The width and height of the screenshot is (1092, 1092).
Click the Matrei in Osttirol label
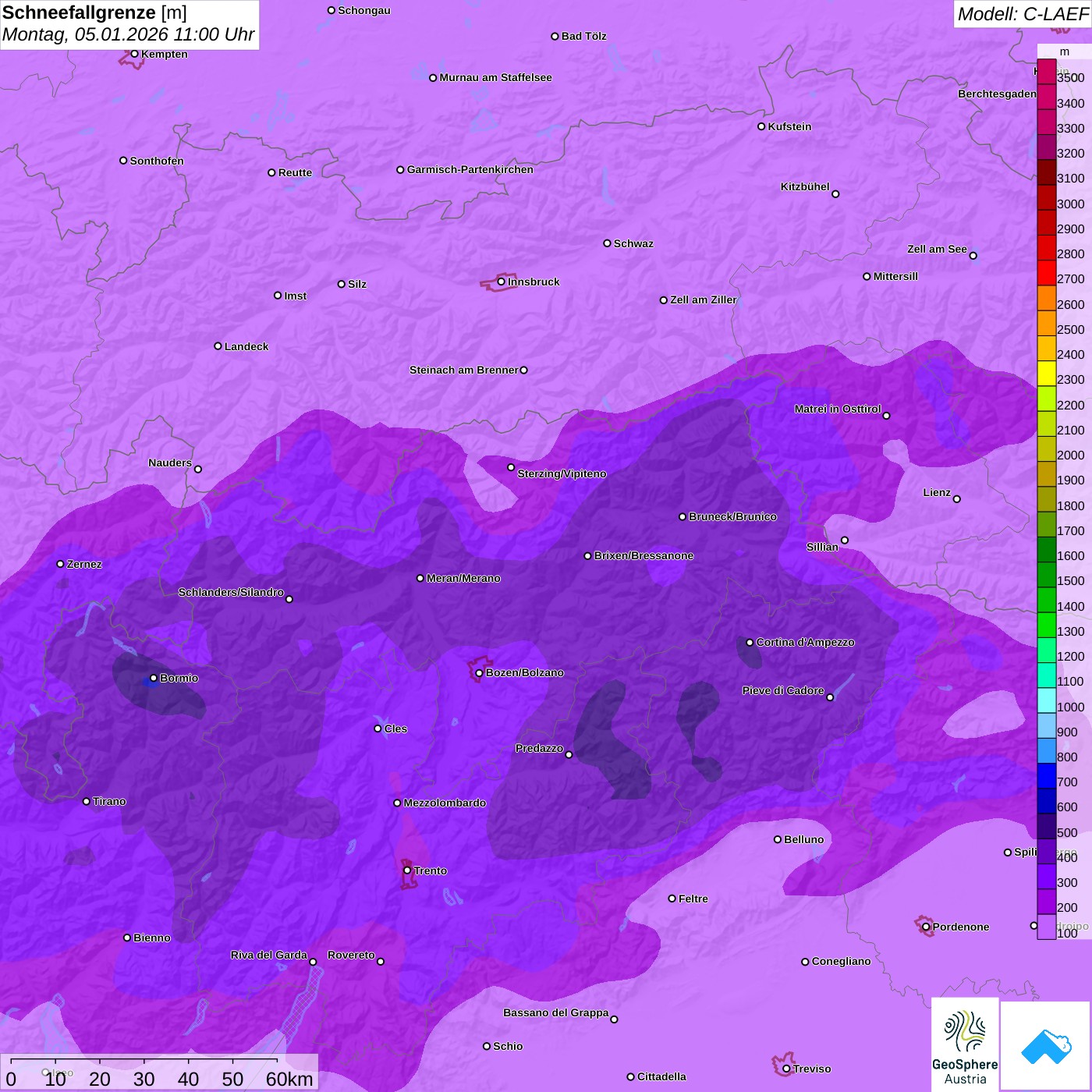[838, 409]
